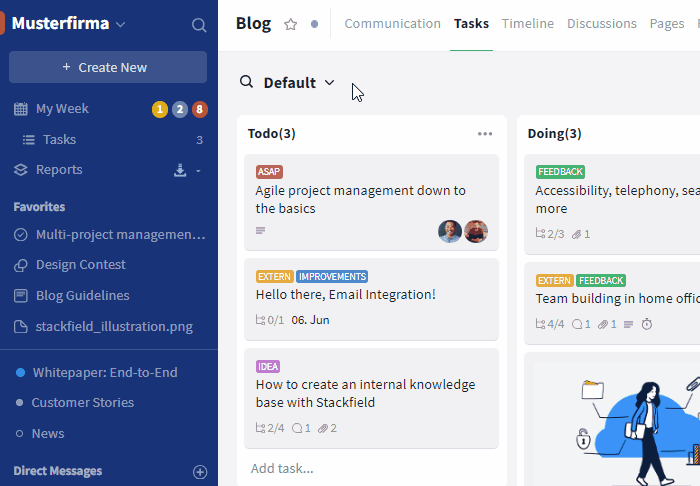
Task: Open the Agile project management task title
Action: (360, 199)
